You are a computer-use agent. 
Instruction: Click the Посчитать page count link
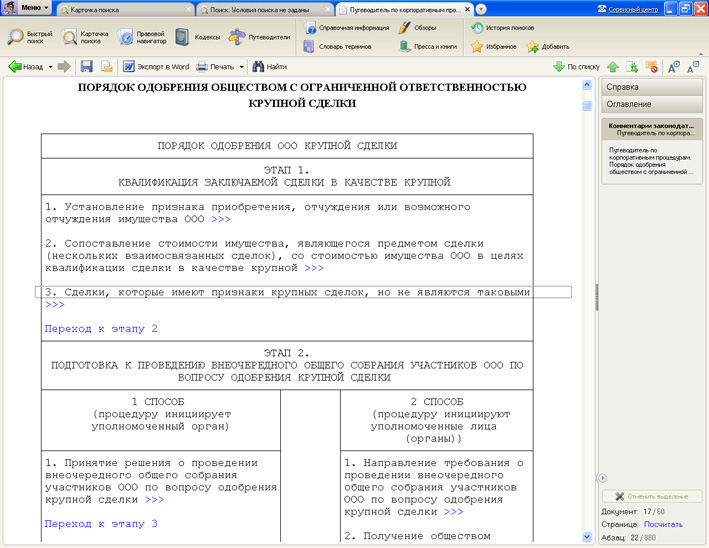click(x=663, y=524)
